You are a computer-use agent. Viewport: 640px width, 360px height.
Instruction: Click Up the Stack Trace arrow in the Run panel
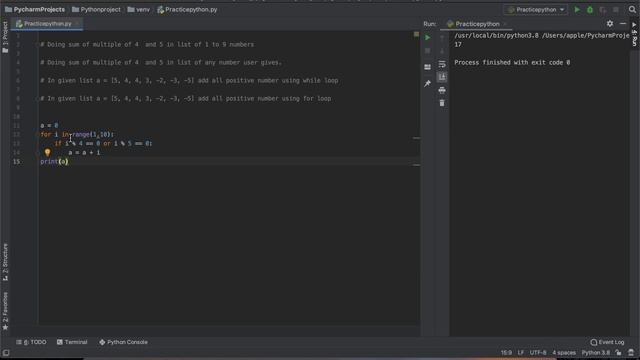click(442, 38)
